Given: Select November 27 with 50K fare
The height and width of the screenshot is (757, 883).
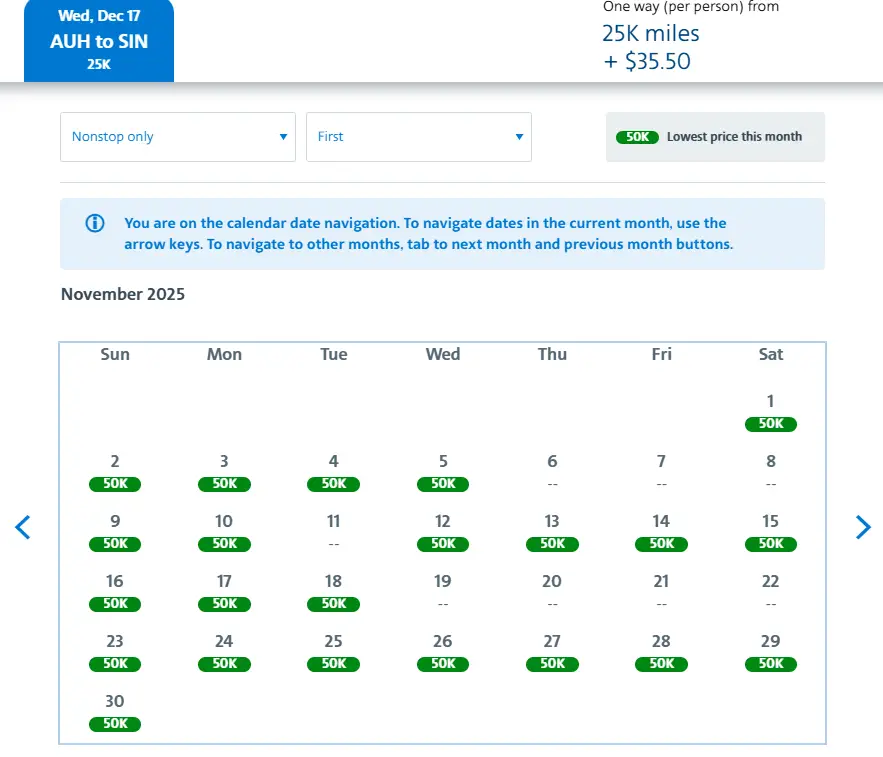Looking at the screenshot, I should pos(552,653).
